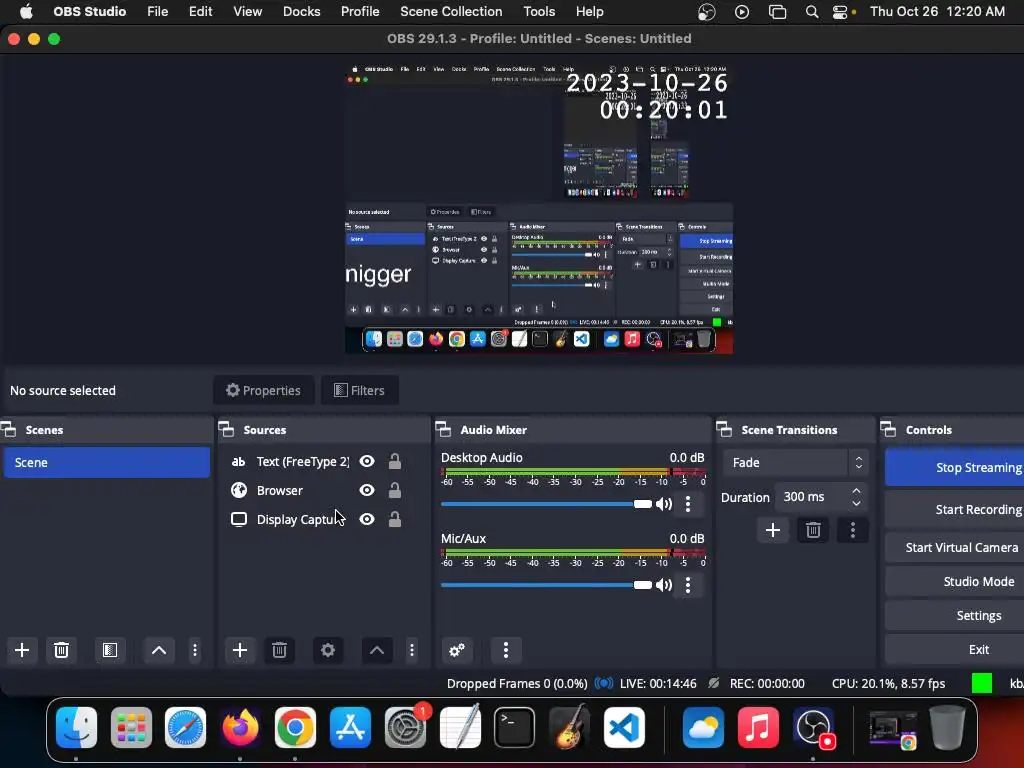The height and width of the screenshot is (768, 1024).
Task: Open Audio Mixer menu dots at bottom
Action: pos(505,650)
